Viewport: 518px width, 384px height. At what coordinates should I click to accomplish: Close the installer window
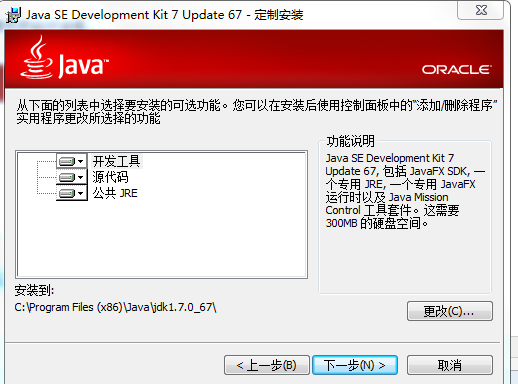point(481,10)
